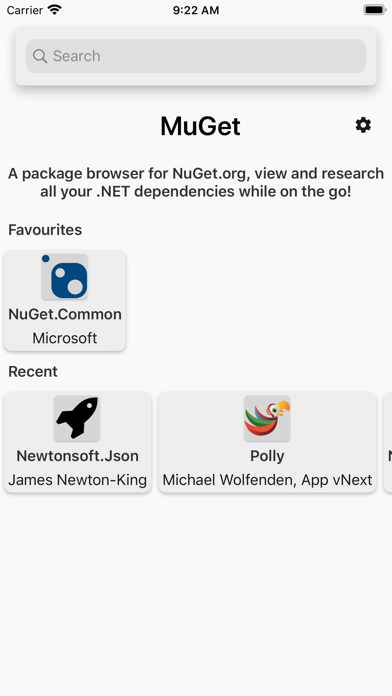Tap the Newtonsoft.Json rocket icon
The width and height of the screenshot is (392, 696).
tap(77, 419)
